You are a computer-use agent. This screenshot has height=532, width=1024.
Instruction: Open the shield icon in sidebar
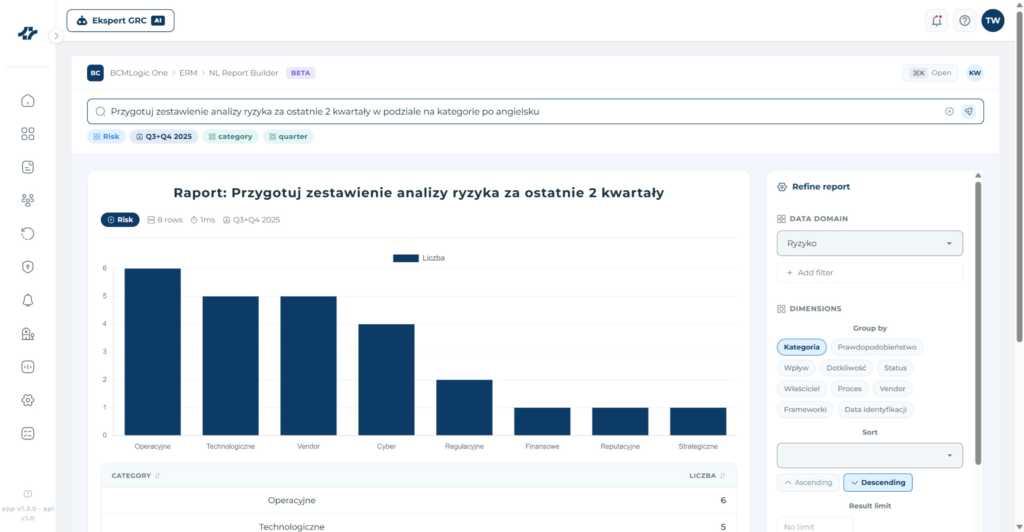click(x=27, y=267)
